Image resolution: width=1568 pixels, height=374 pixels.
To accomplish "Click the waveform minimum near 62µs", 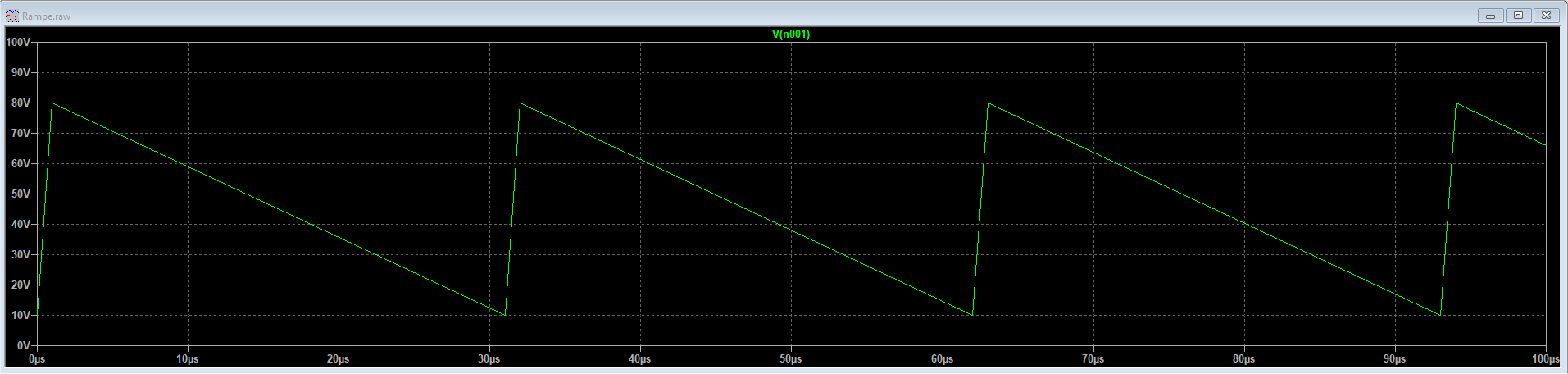I will [x=973, y=315].
